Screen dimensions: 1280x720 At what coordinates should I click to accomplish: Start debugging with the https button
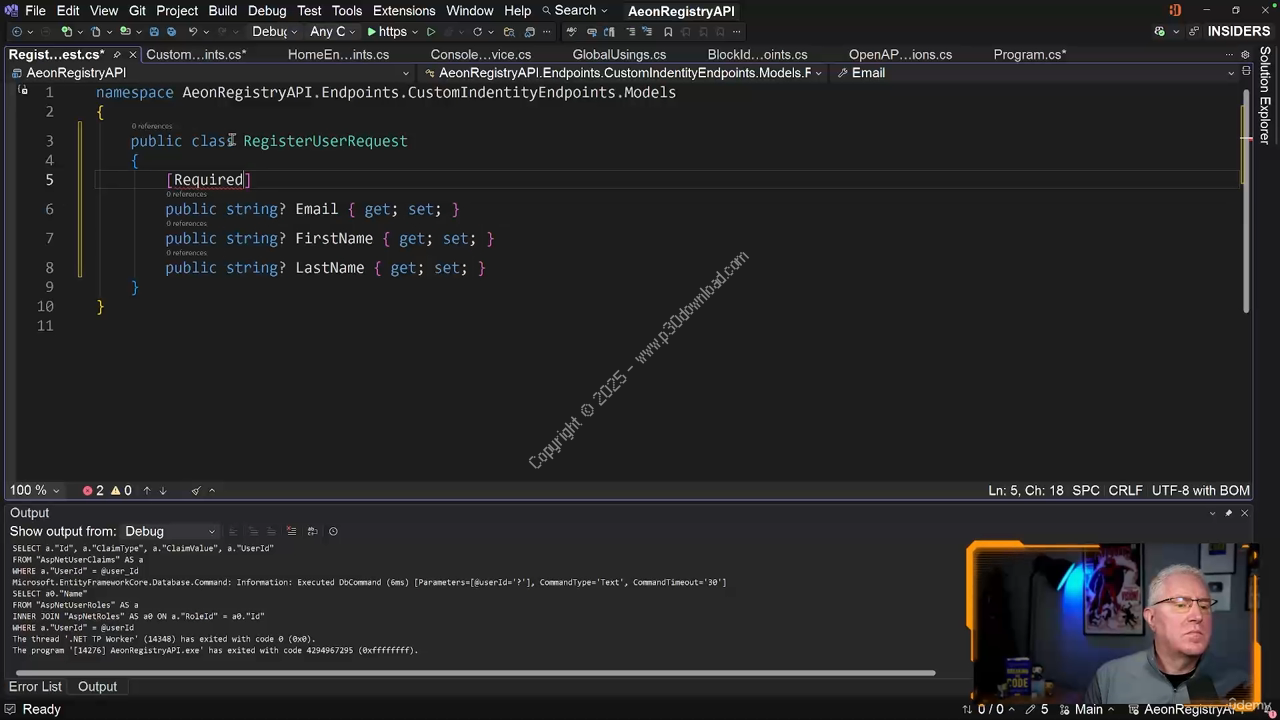[x=385, y=32]
